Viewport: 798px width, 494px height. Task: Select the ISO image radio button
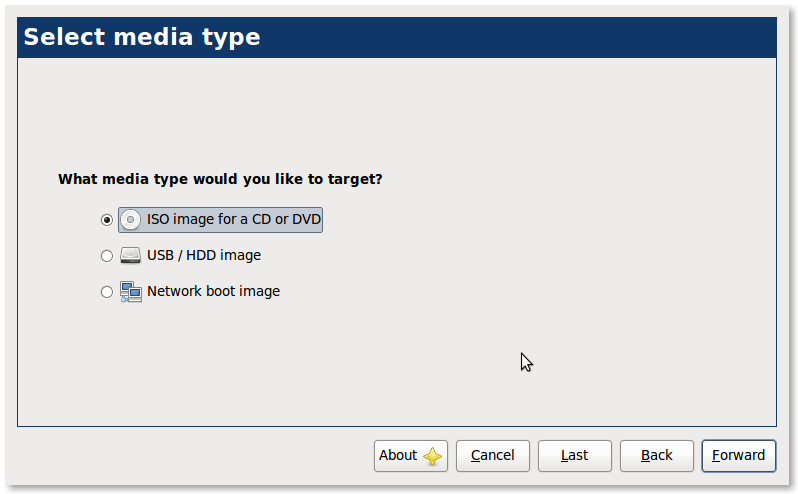(107, 220)
